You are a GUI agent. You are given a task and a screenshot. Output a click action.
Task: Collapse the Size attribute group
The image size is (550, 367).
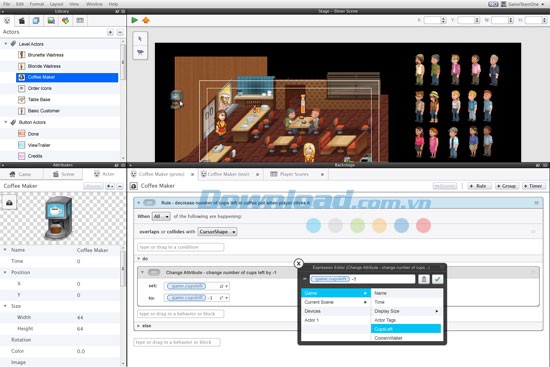(5, 306)
